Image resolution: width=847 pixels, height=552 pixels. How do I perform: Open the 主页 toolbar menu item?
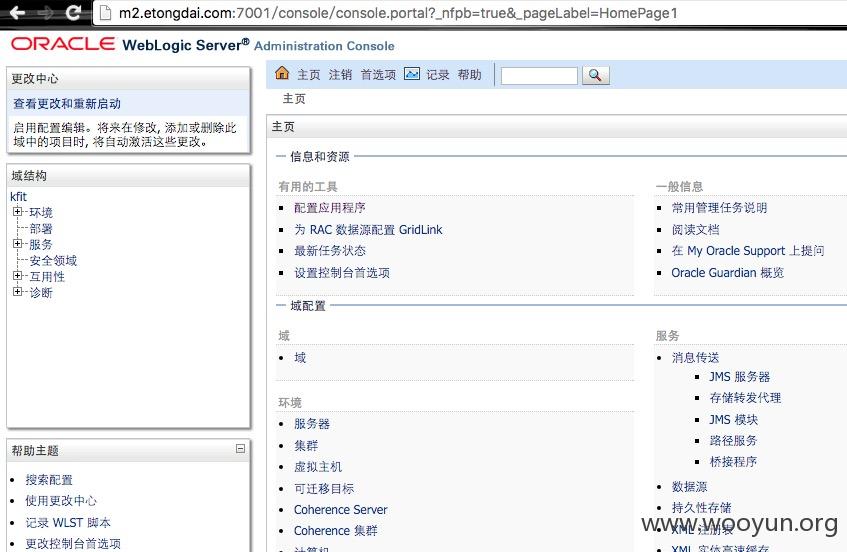pyautogui.click(x=309, y=75)
